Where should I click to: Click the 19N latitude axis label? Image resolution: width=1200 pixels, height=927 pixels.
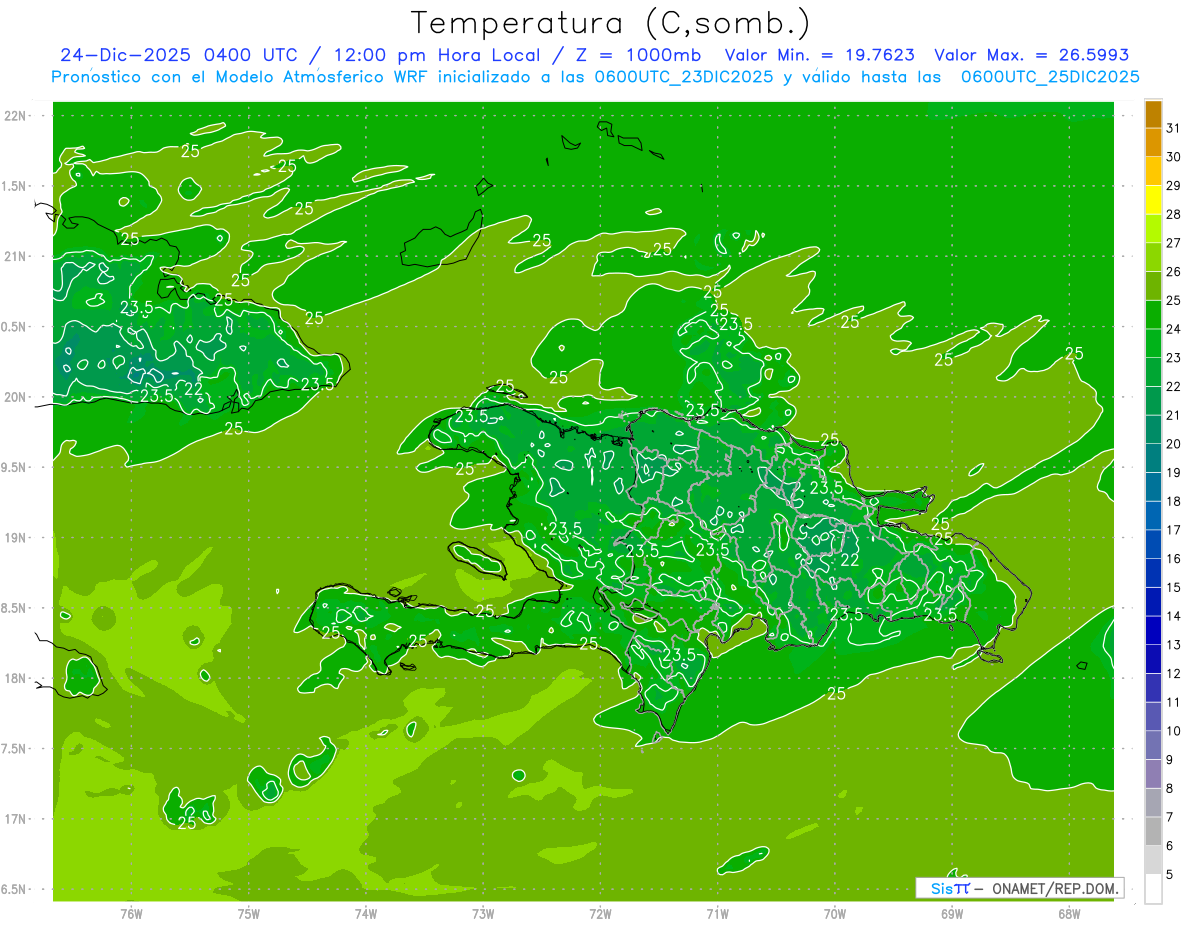(x=15, y=537)
